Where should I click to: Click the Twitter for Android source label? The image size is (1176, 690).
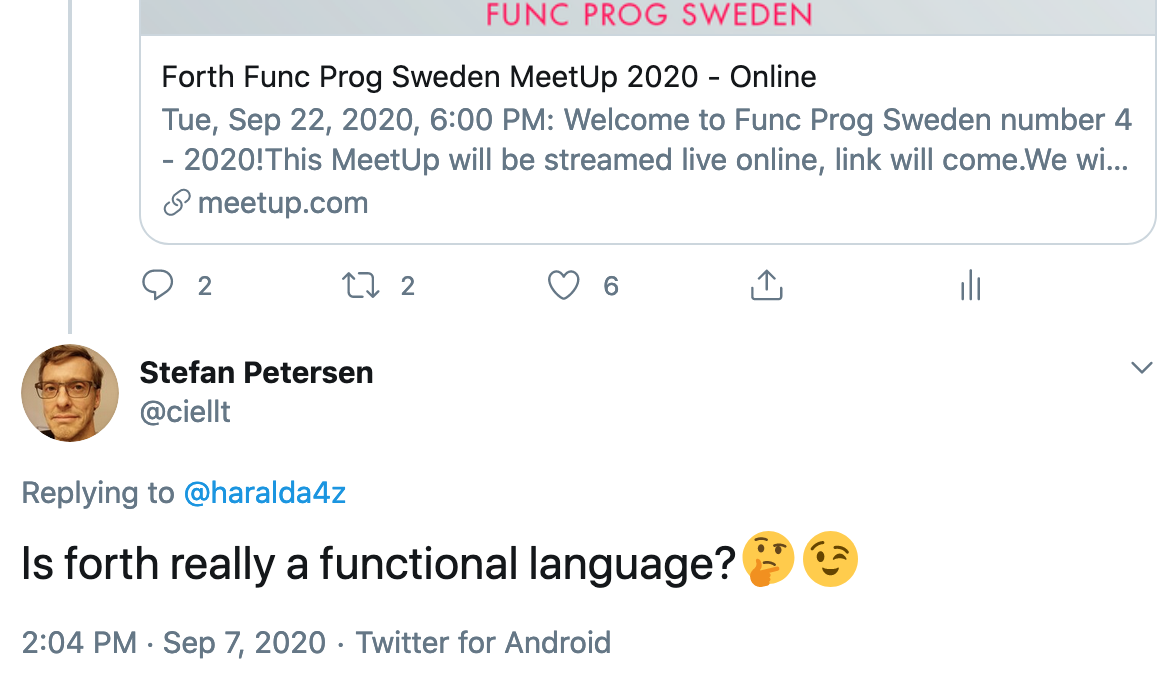[x=483, y=643]
